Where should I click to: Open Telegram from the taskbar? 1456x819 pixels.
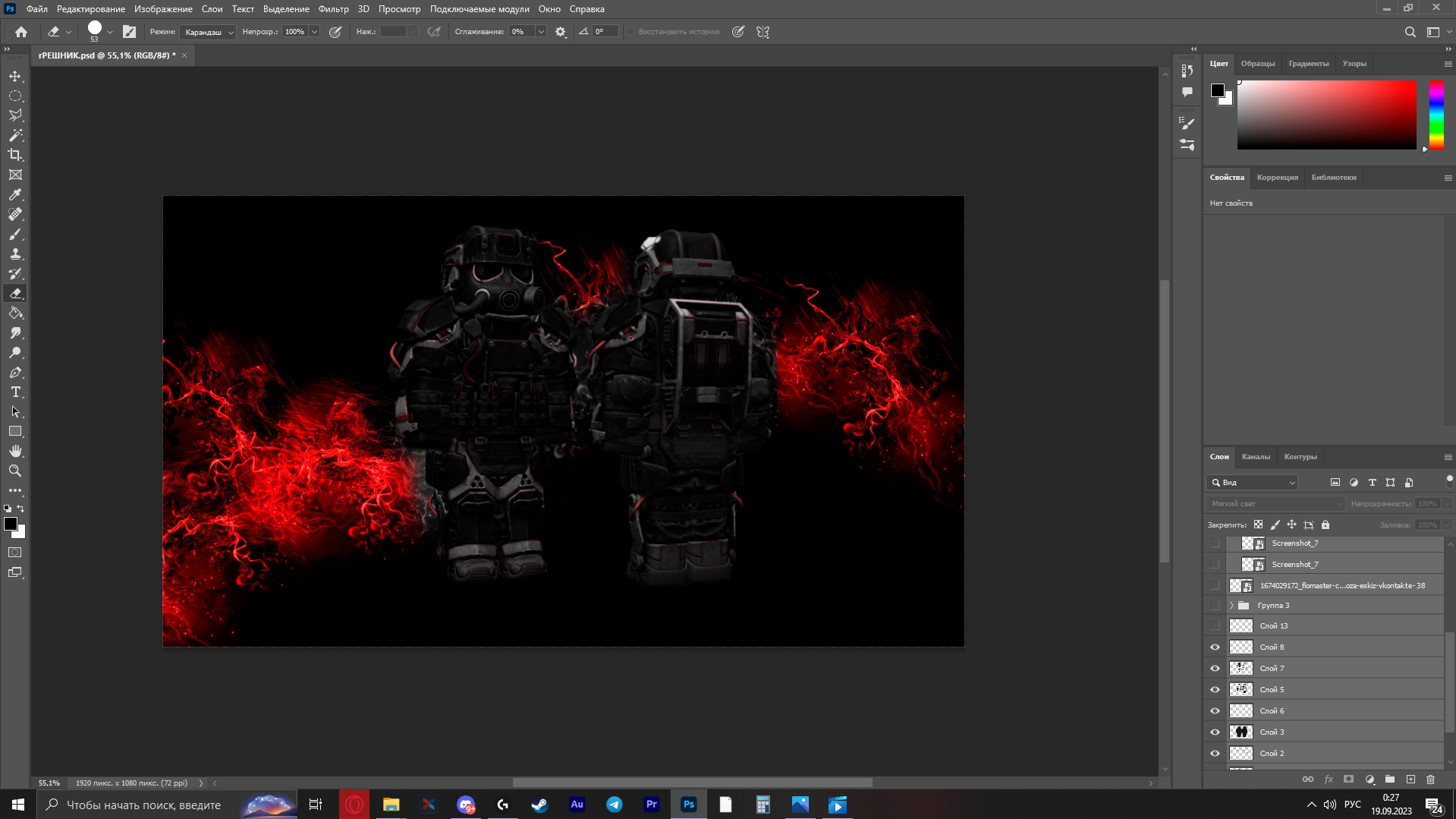point(614,805)
